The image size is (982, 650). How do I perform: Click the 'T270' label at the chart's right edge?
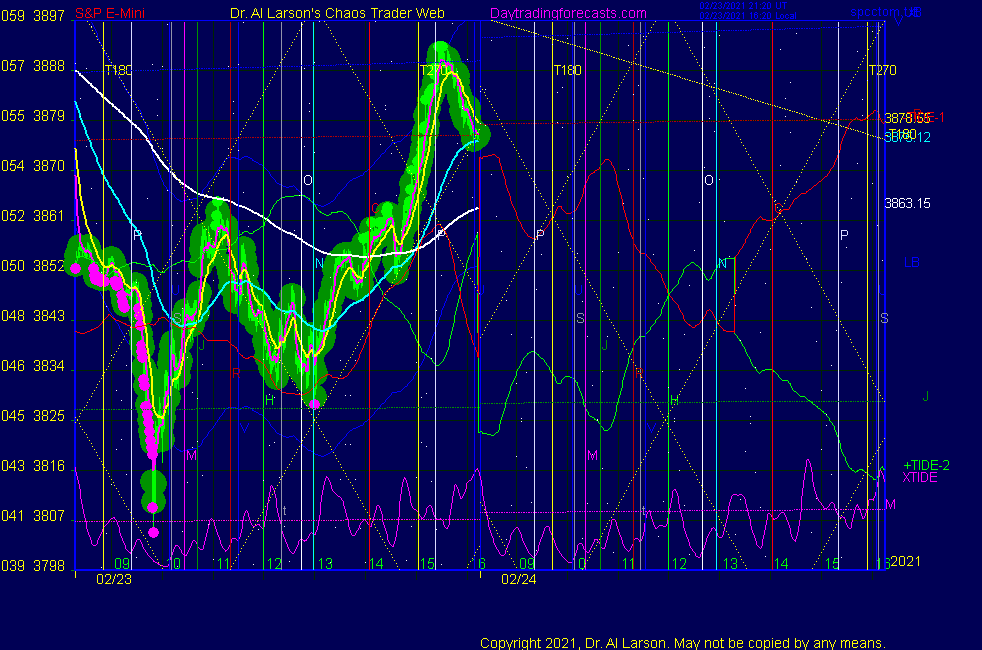coord(882,70)
